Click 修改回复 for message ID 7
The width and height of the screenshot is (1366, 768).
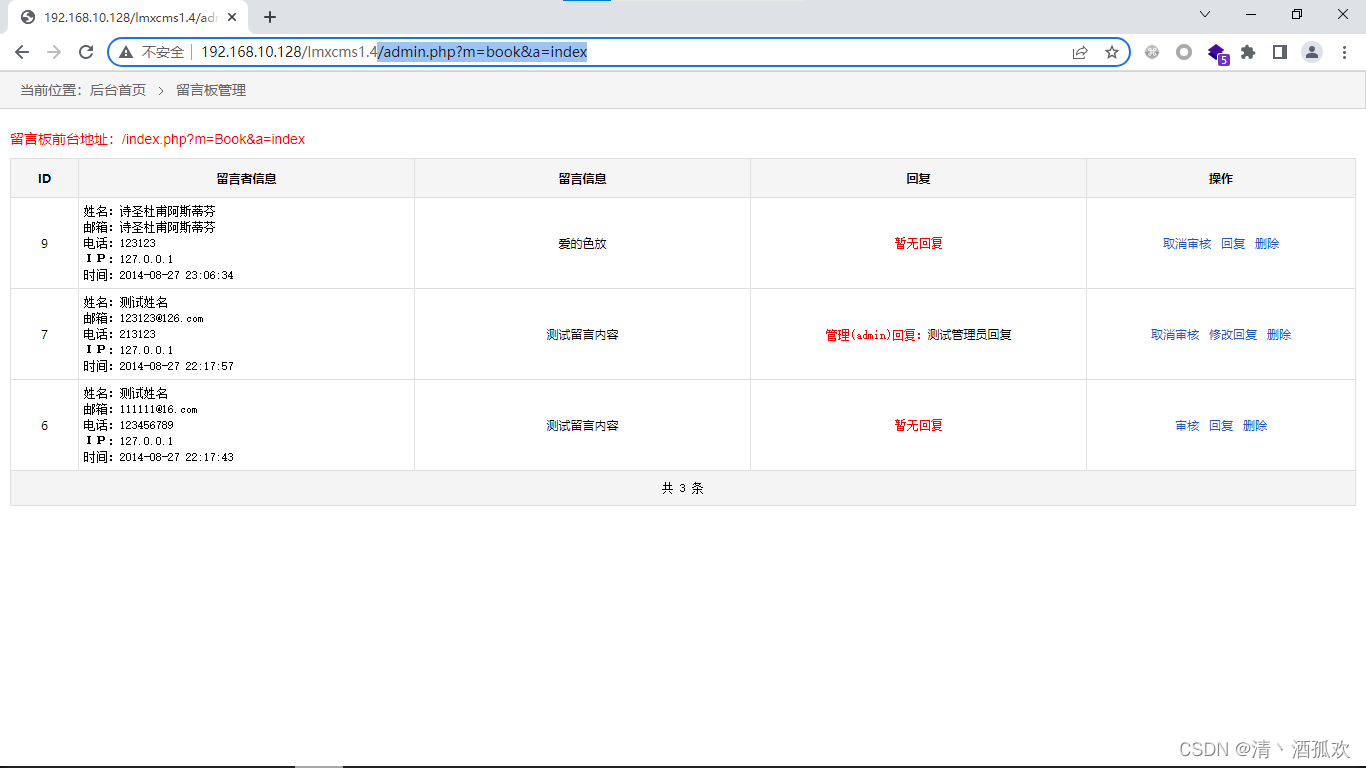[1232, 335]
